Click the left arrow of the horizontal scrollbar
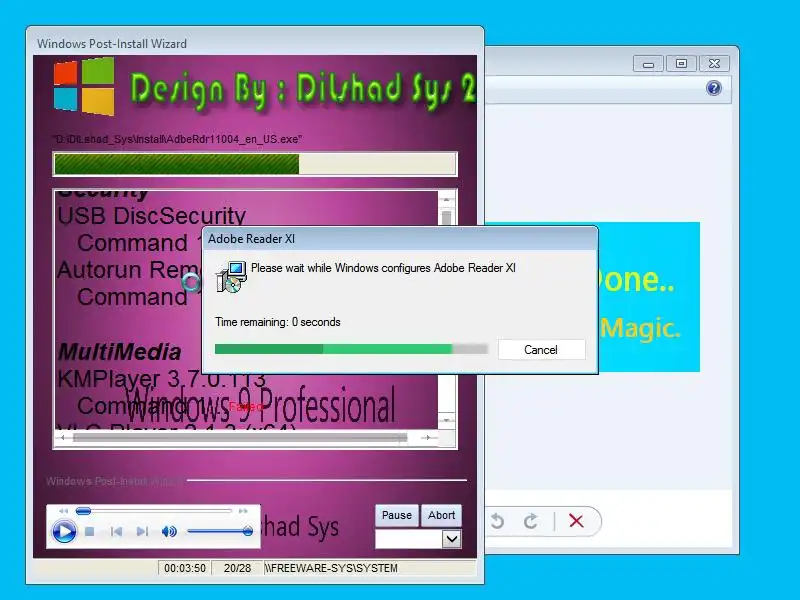 62,438
